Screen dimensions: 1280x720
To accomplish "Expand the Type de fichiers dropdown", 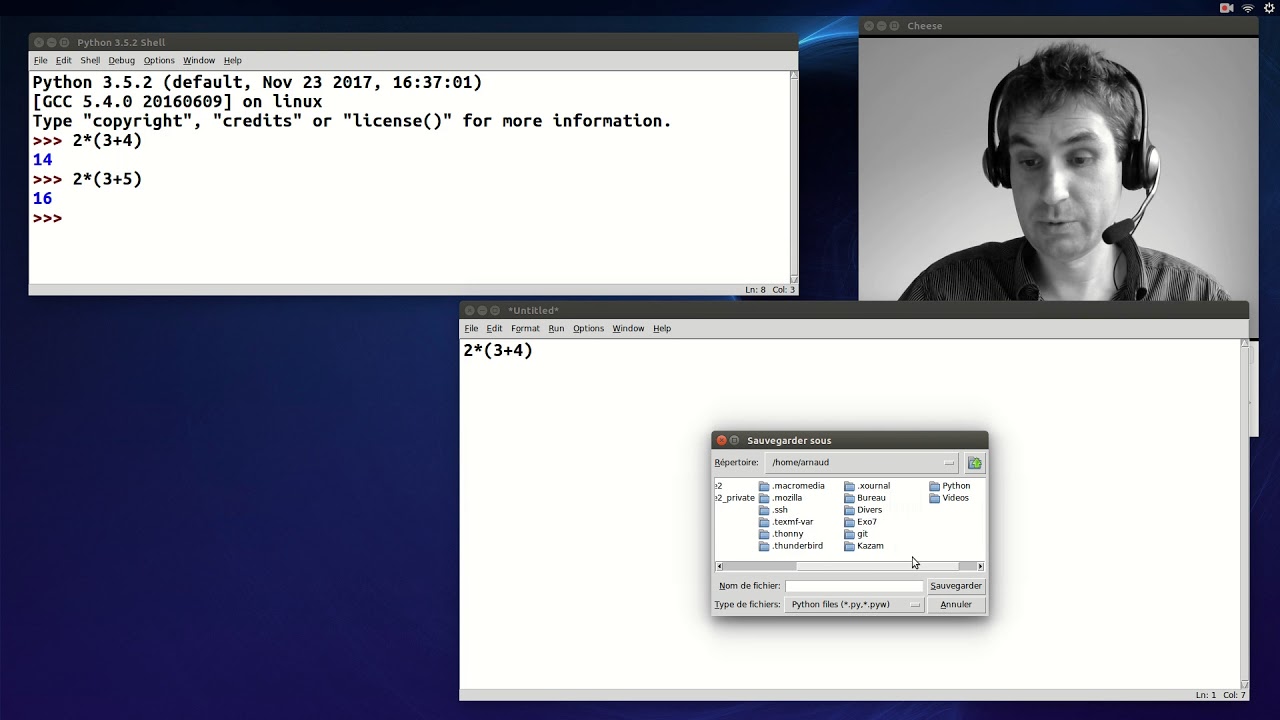I will coord(854,605).
